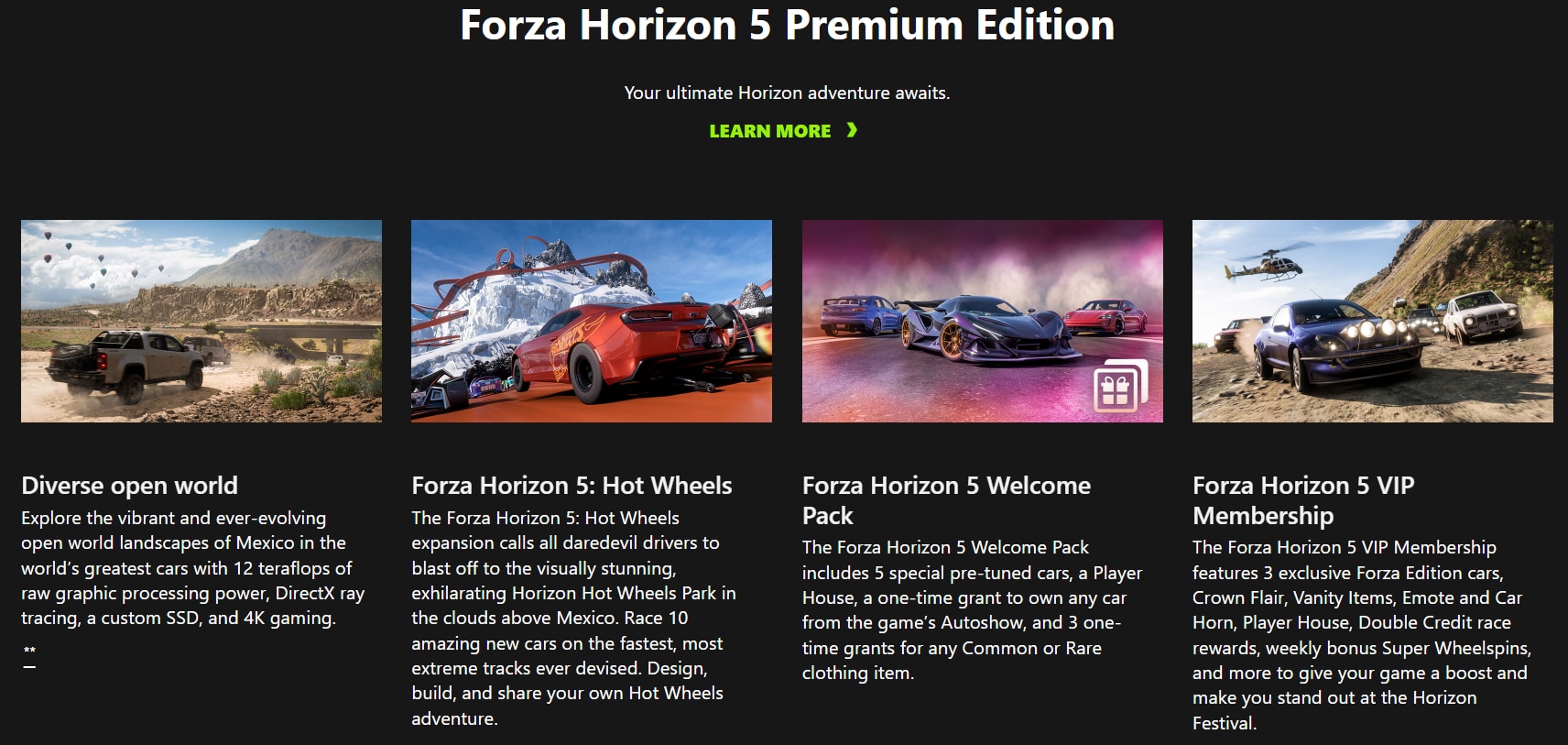Click the VIP Membership description text
The height and width of the screenshot is (745, 1568).
click(1362, 635)
